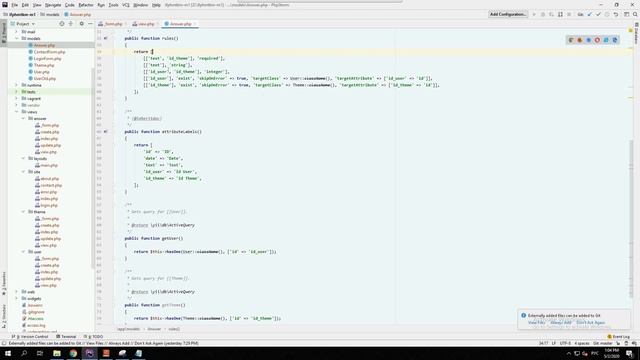
Task: Open Task View on the taskbar
Action: (x=40, y=353)
